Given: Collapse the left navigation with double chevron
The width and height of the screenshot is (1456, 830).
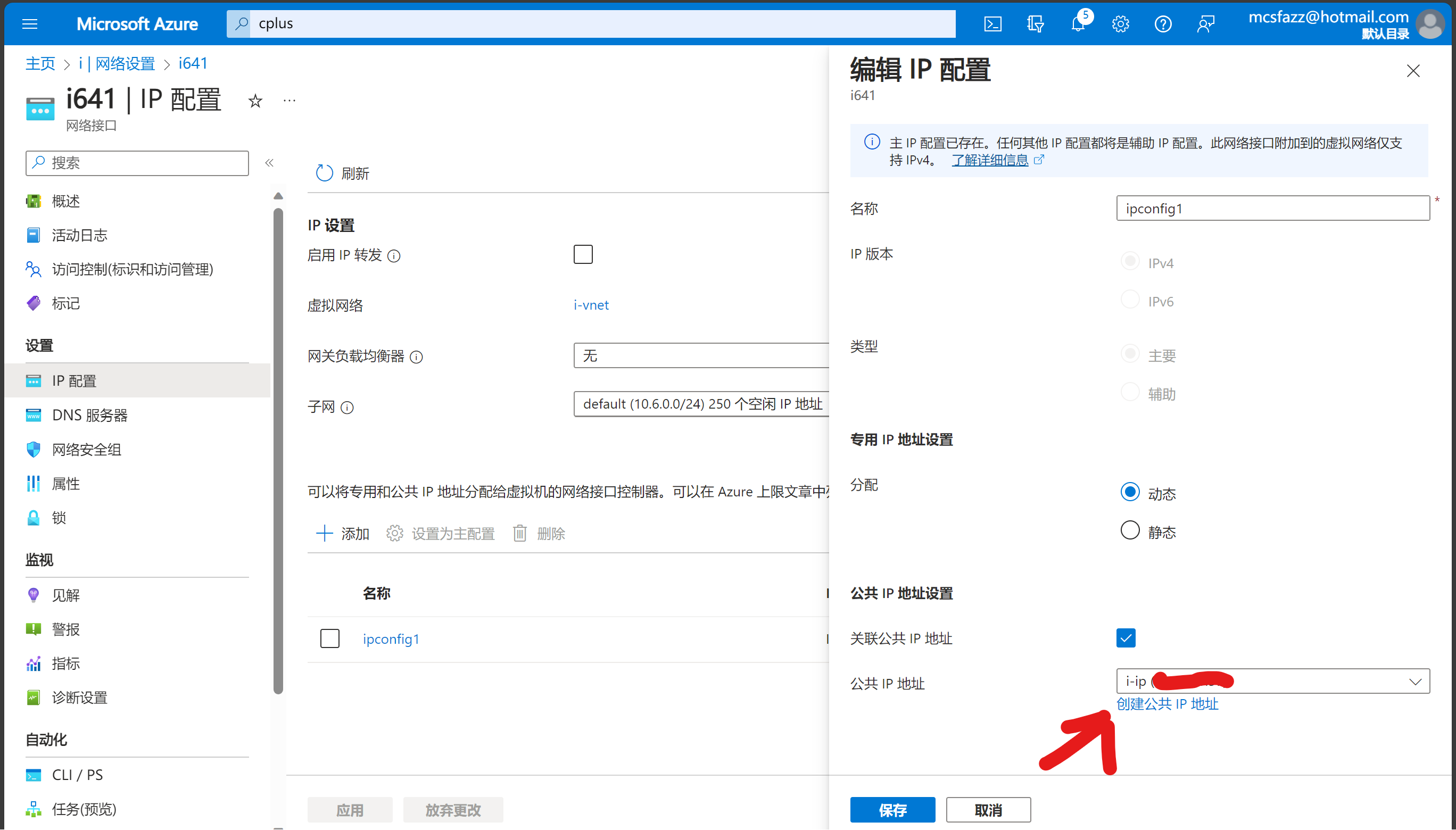Looking at the screenshot, I should (x=269, y=163).
